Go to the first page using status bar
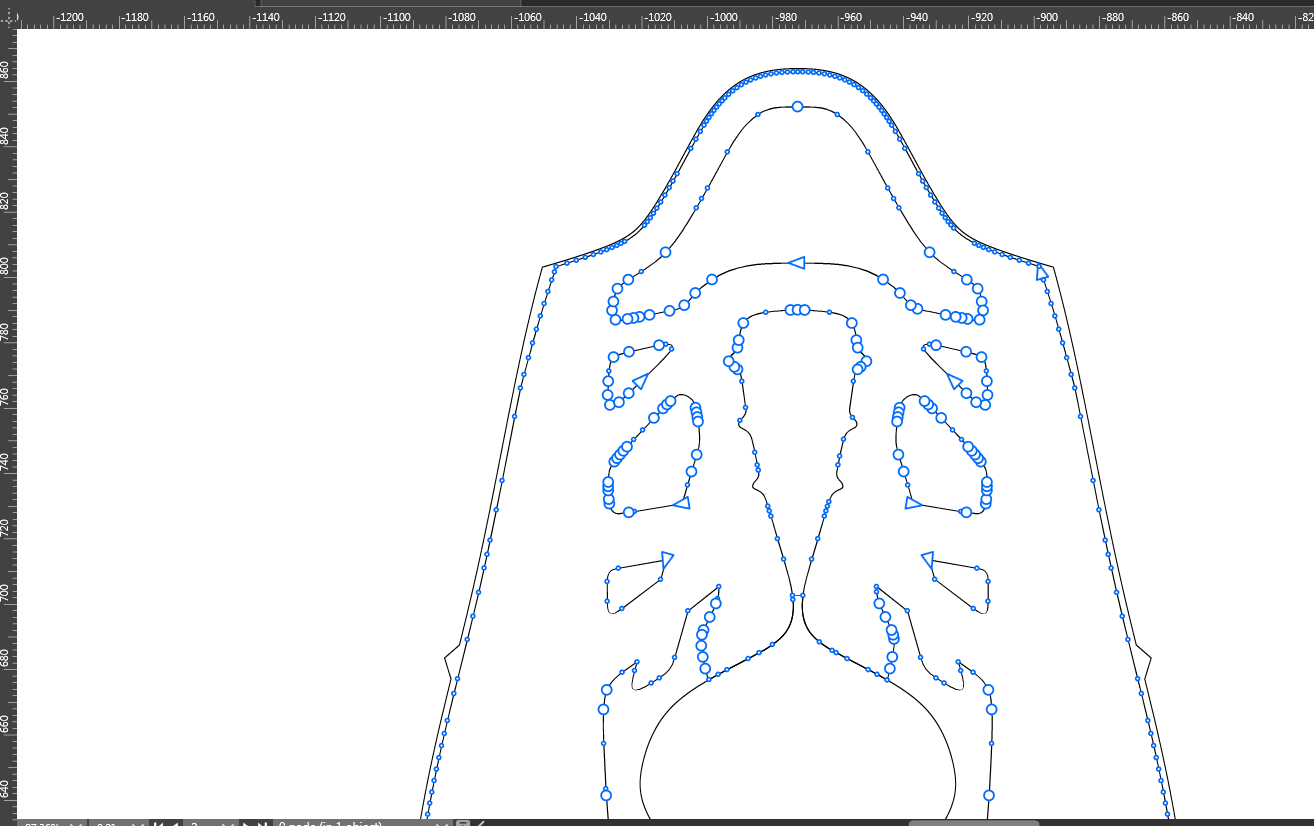The width and height of the screenshot is (1314, 826). [x=159, y=825]
